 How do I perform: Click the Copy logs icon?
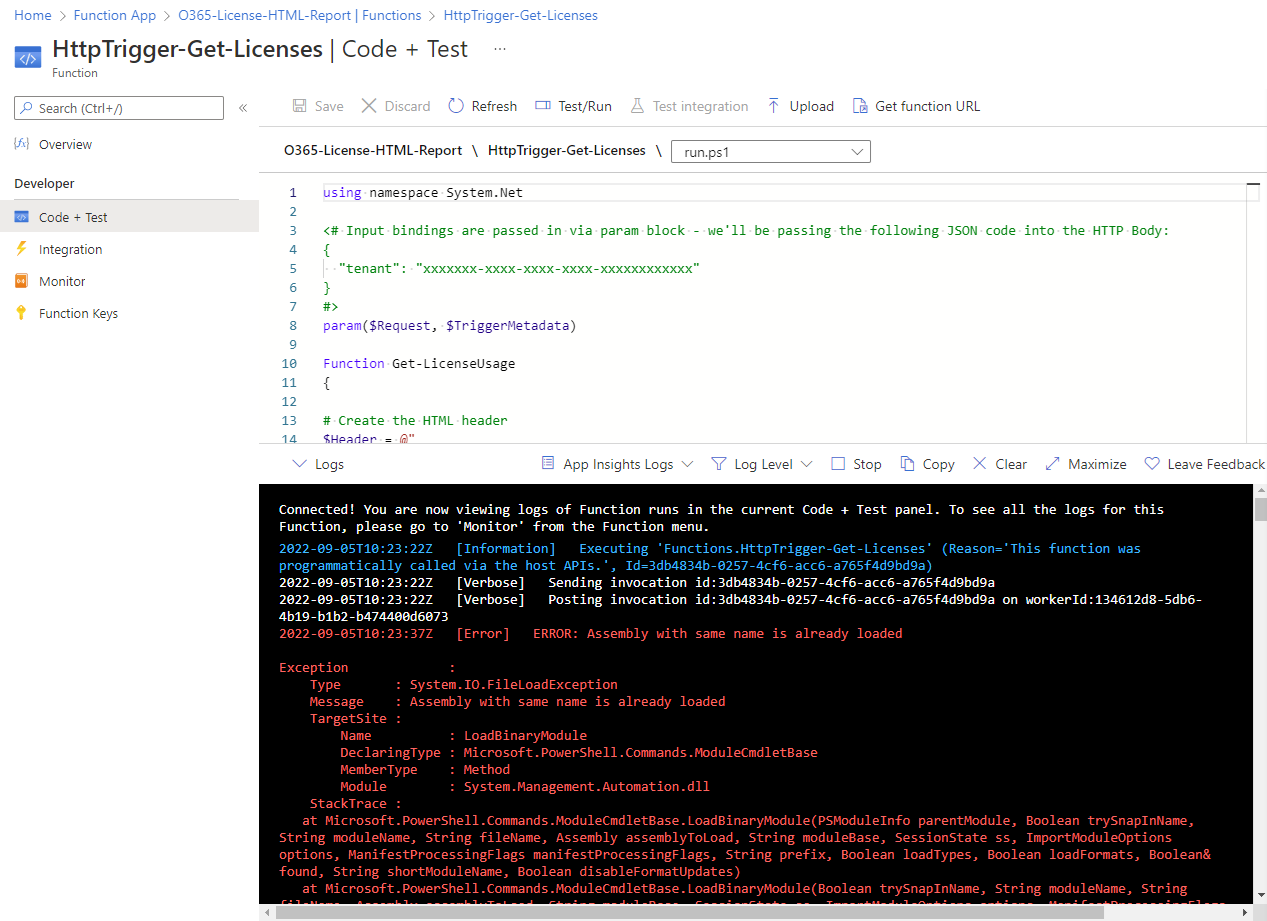(x=907, y=464)
